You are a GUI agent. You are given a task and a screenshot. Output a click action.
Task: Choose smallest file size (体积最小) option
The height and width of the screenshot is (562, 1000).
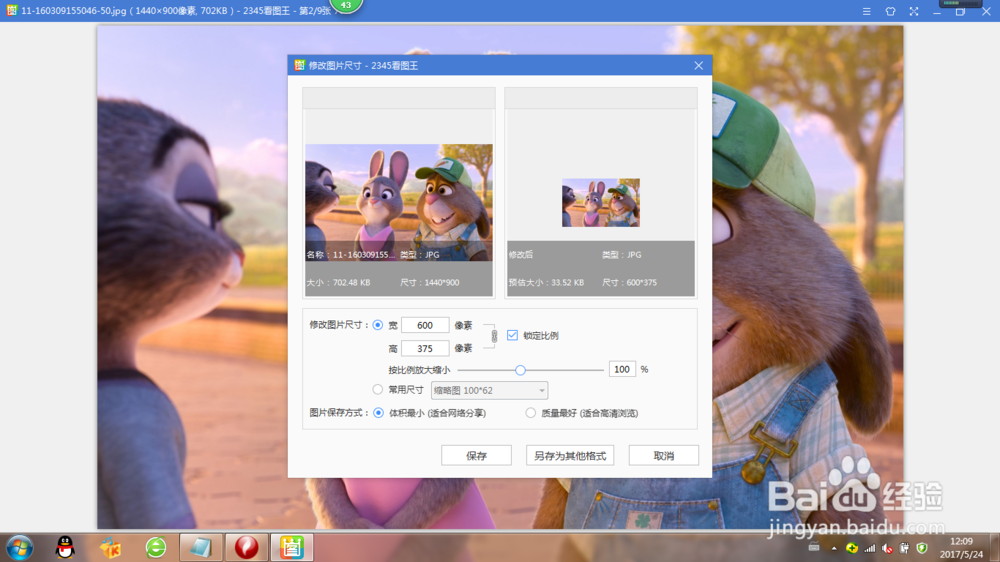pos(378,413)
